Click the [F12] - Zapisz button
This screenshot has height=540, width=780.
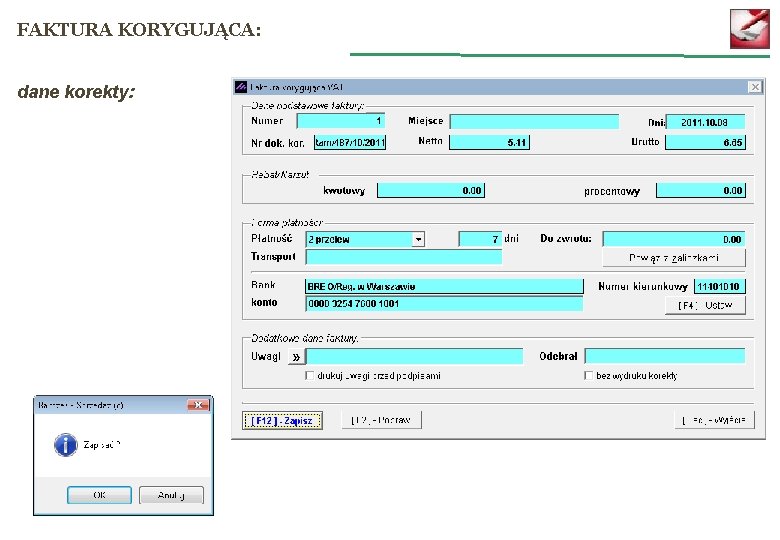pos(283,420)
